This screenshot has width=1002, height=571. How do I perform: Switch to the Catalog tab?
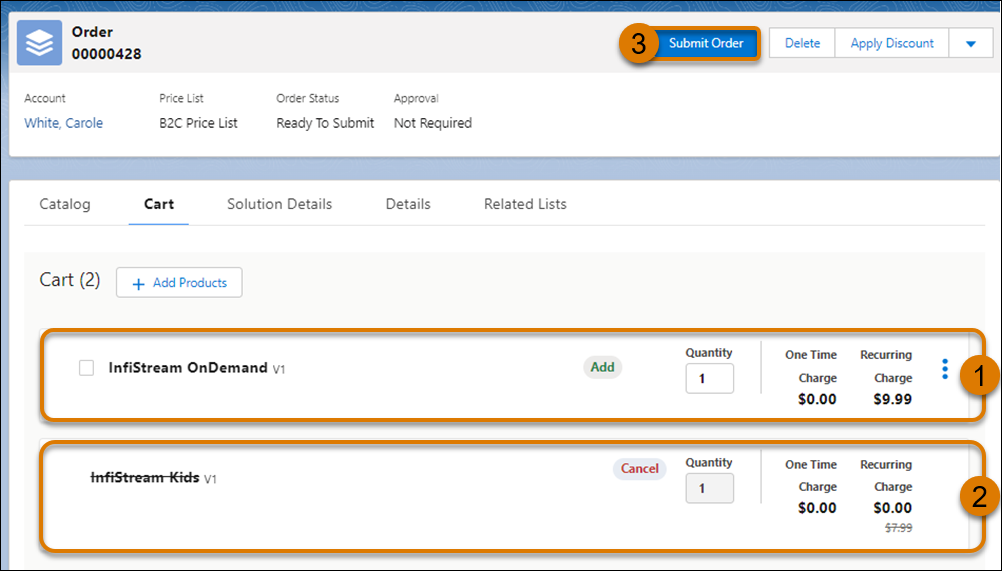[65, 204]
